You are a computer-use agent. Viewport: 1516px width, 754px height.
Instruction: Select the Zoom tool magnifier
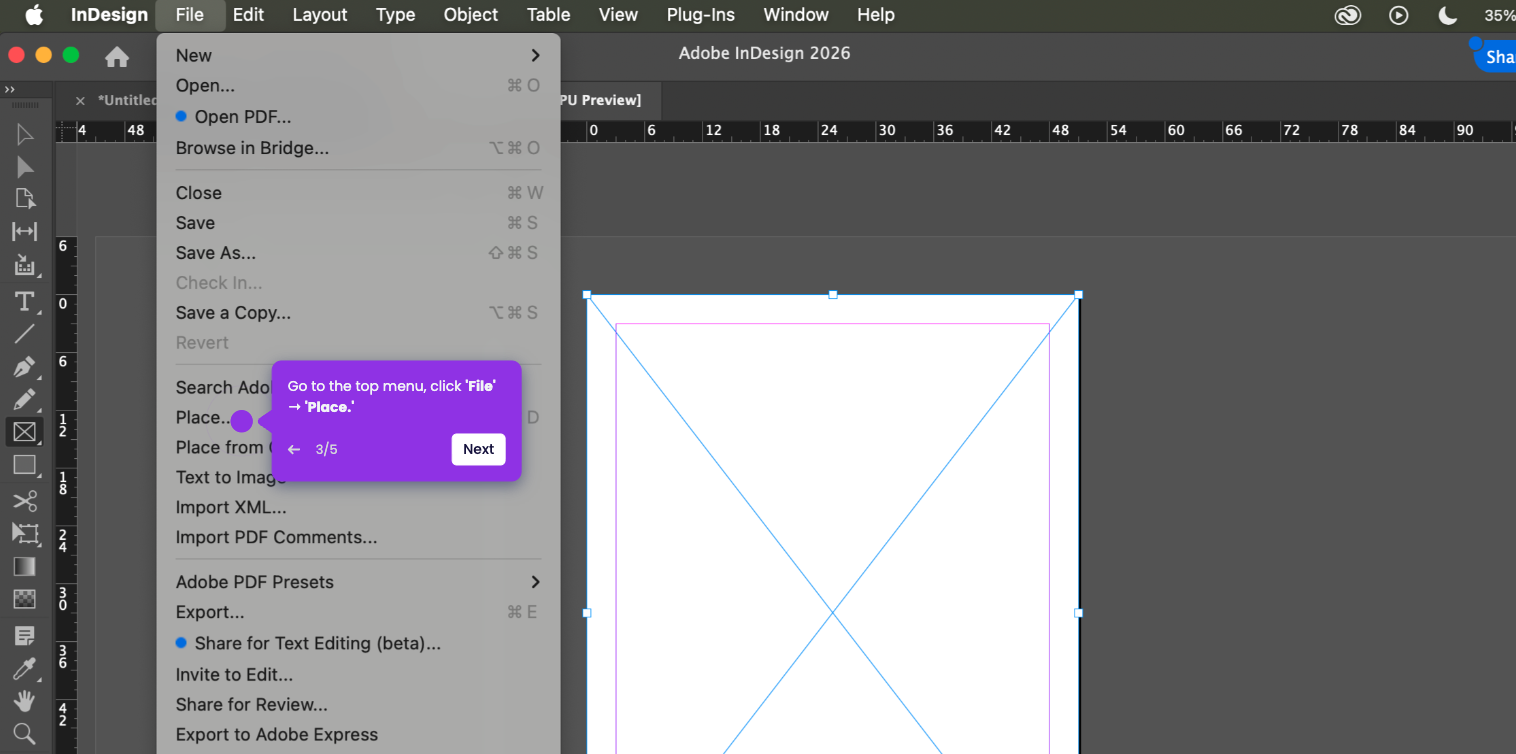click(x=25, y=733)
